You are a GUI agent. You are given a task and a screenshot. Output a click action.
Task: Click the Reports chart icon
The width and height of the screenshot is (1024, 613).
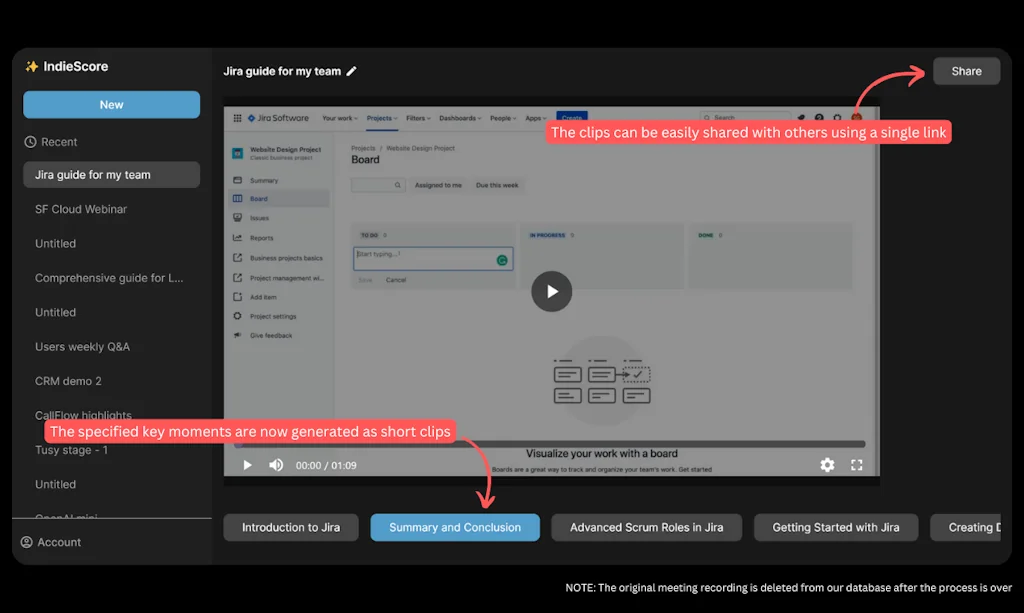click(x=238, y=238)
